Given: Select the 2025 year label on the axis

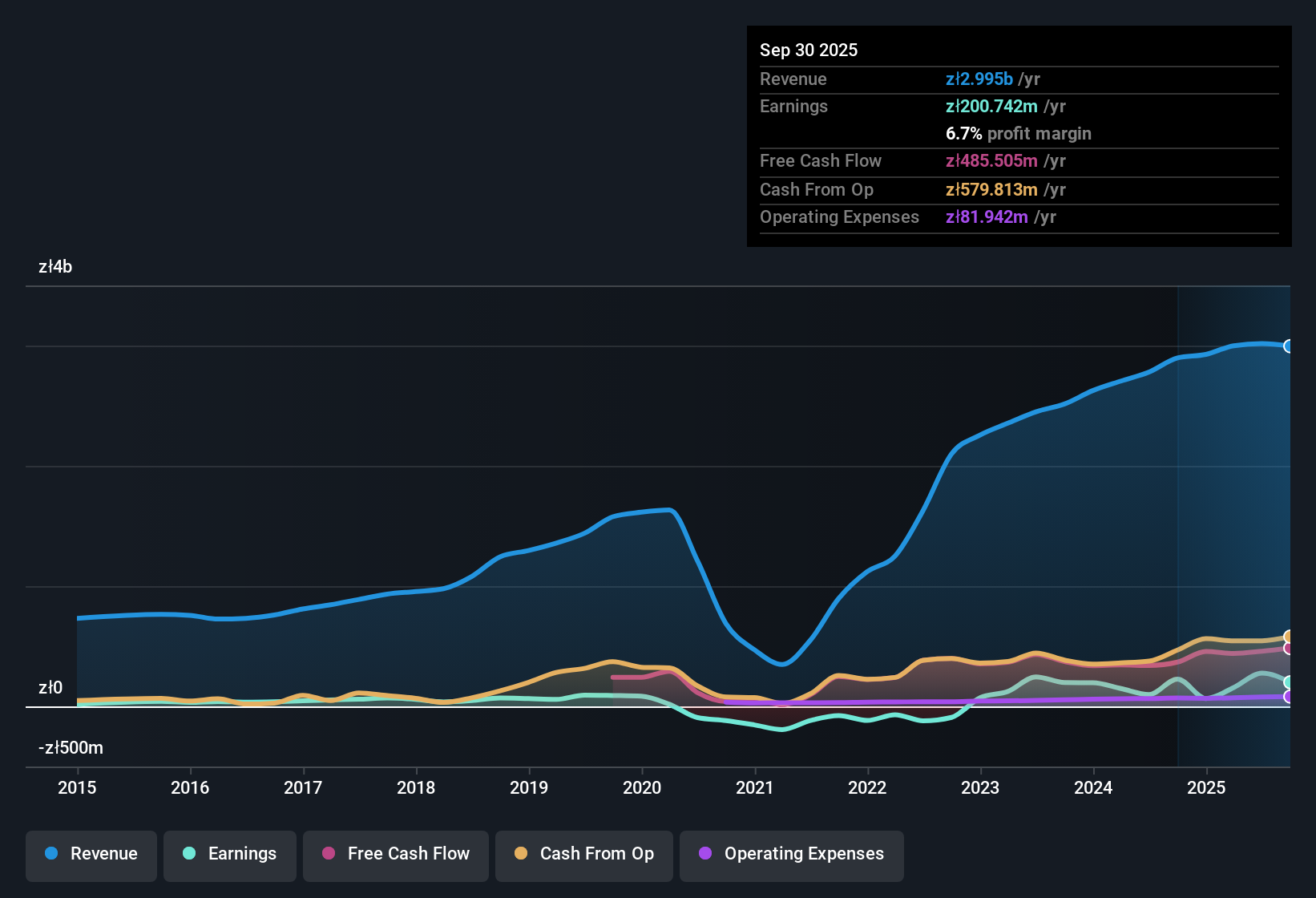Looking at the screenshot, I should [x=1206, y=788].
